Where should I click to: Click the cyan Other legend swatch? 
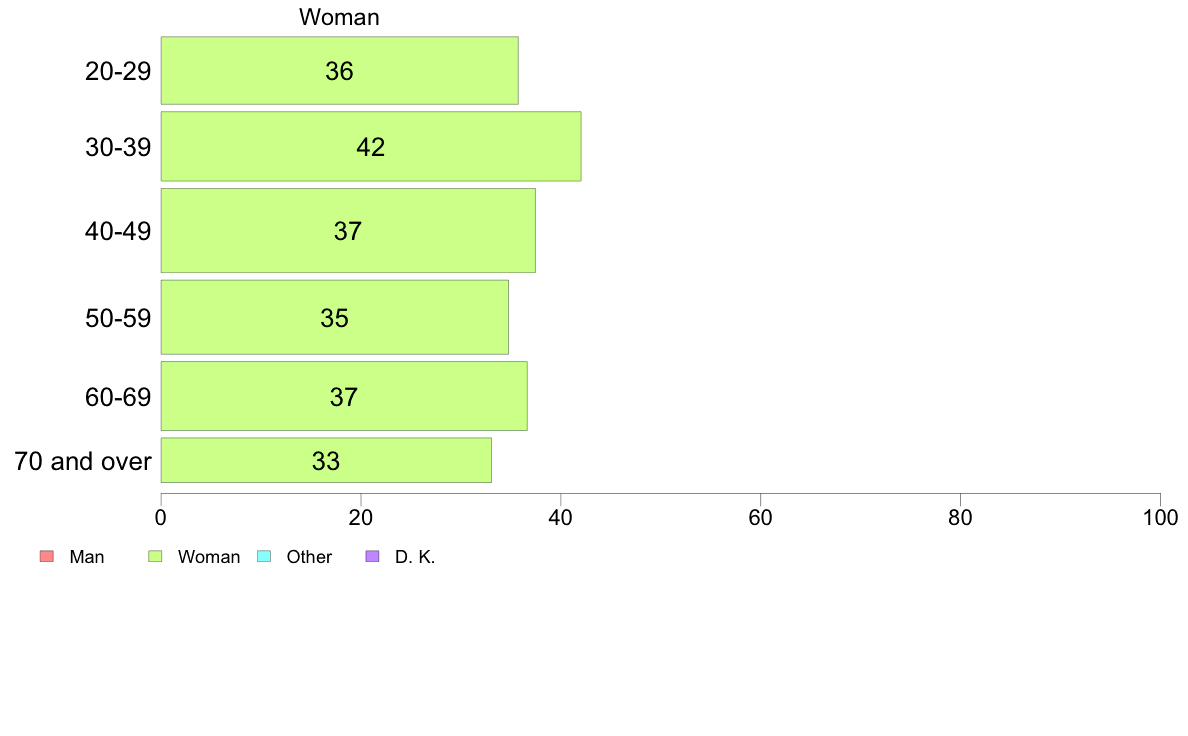pyautogui.click(x=264, y=556)
